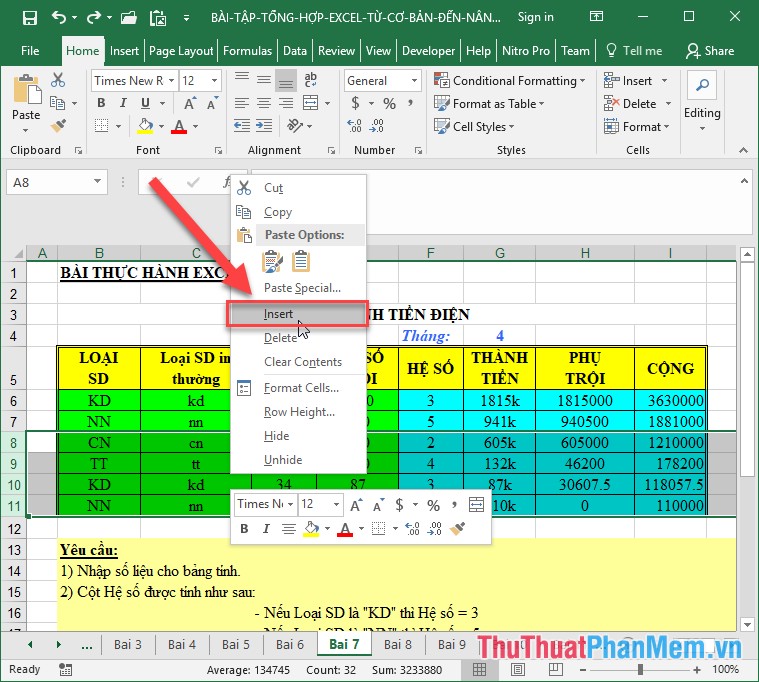The height and width of the screenshot is (682, 759).
Task: Select row header 12
Action: point(14,529)
